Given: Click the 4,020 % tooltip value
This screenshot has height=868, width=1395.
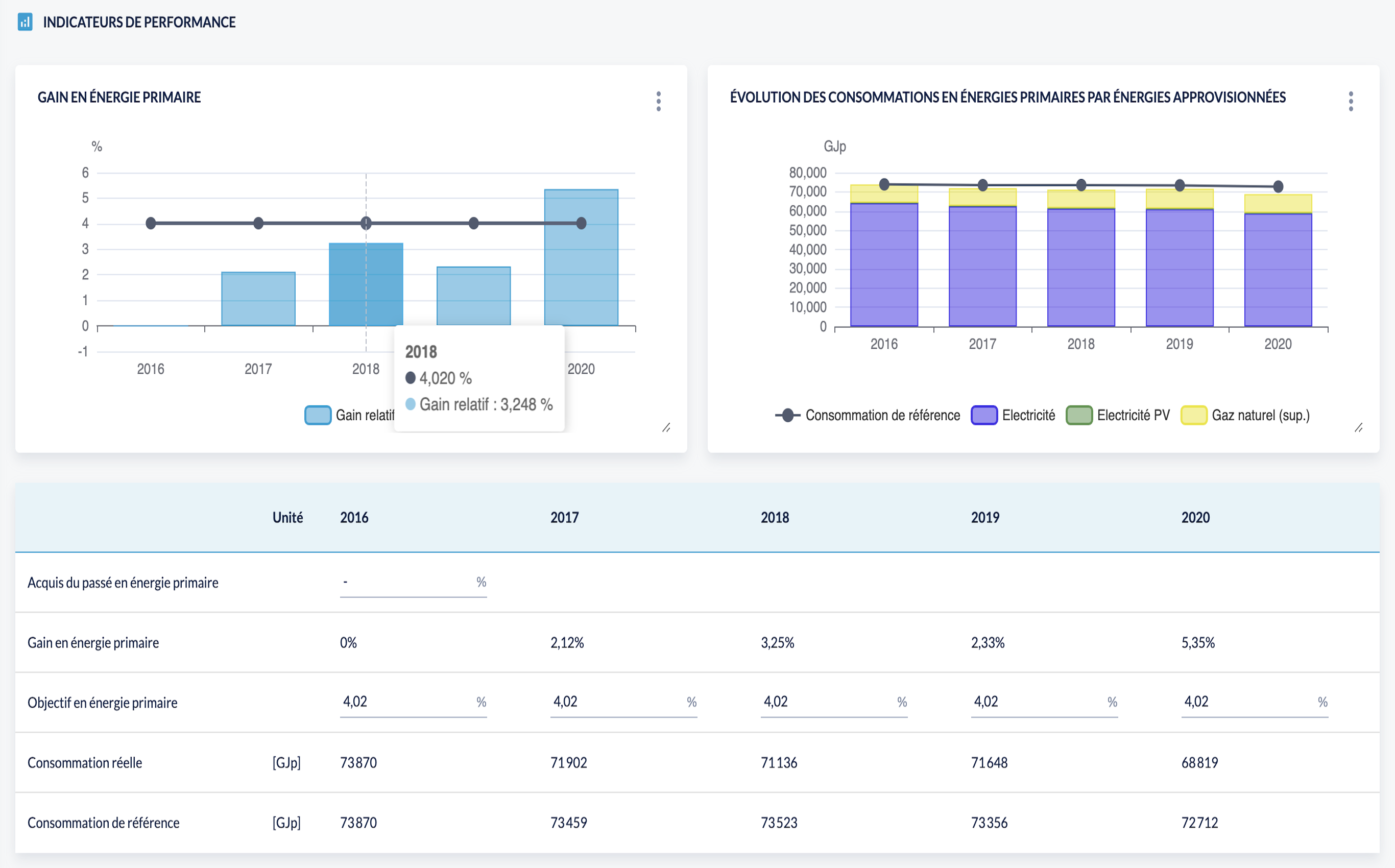Looking at the screenshot, I should [x=445, y=378].
